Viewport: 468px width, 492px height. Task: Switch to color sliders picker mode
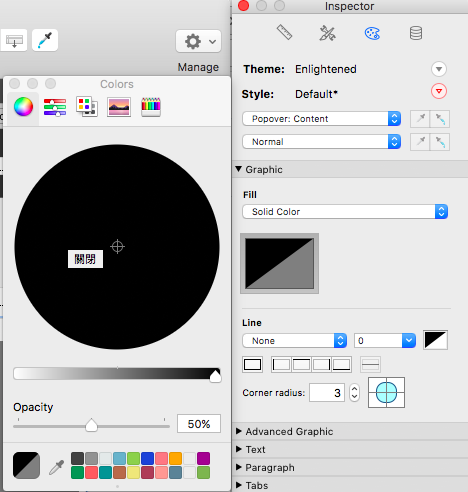(x=55, y=107)
